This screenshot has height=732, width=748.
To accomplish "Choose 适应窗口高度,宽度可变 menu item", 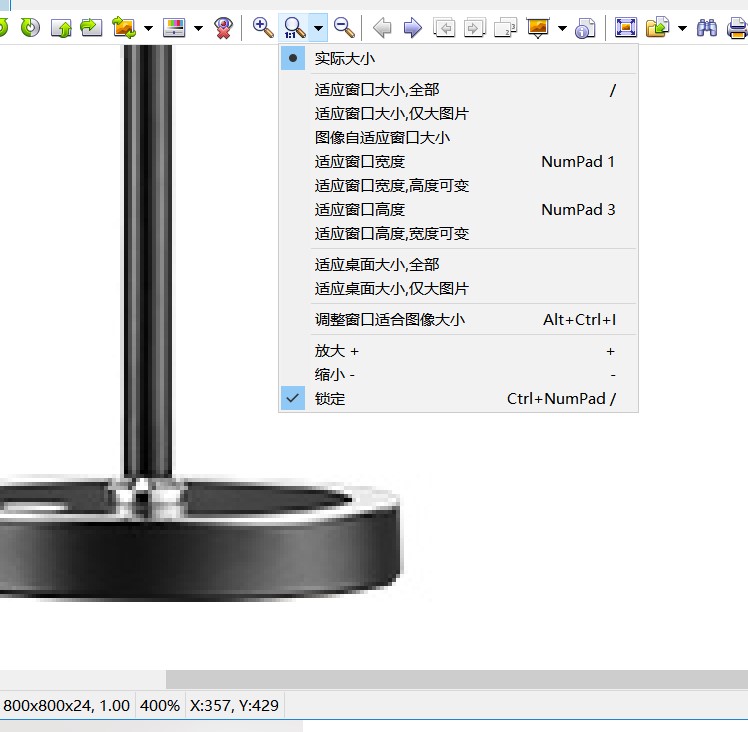I will click(x=458, y=233).
